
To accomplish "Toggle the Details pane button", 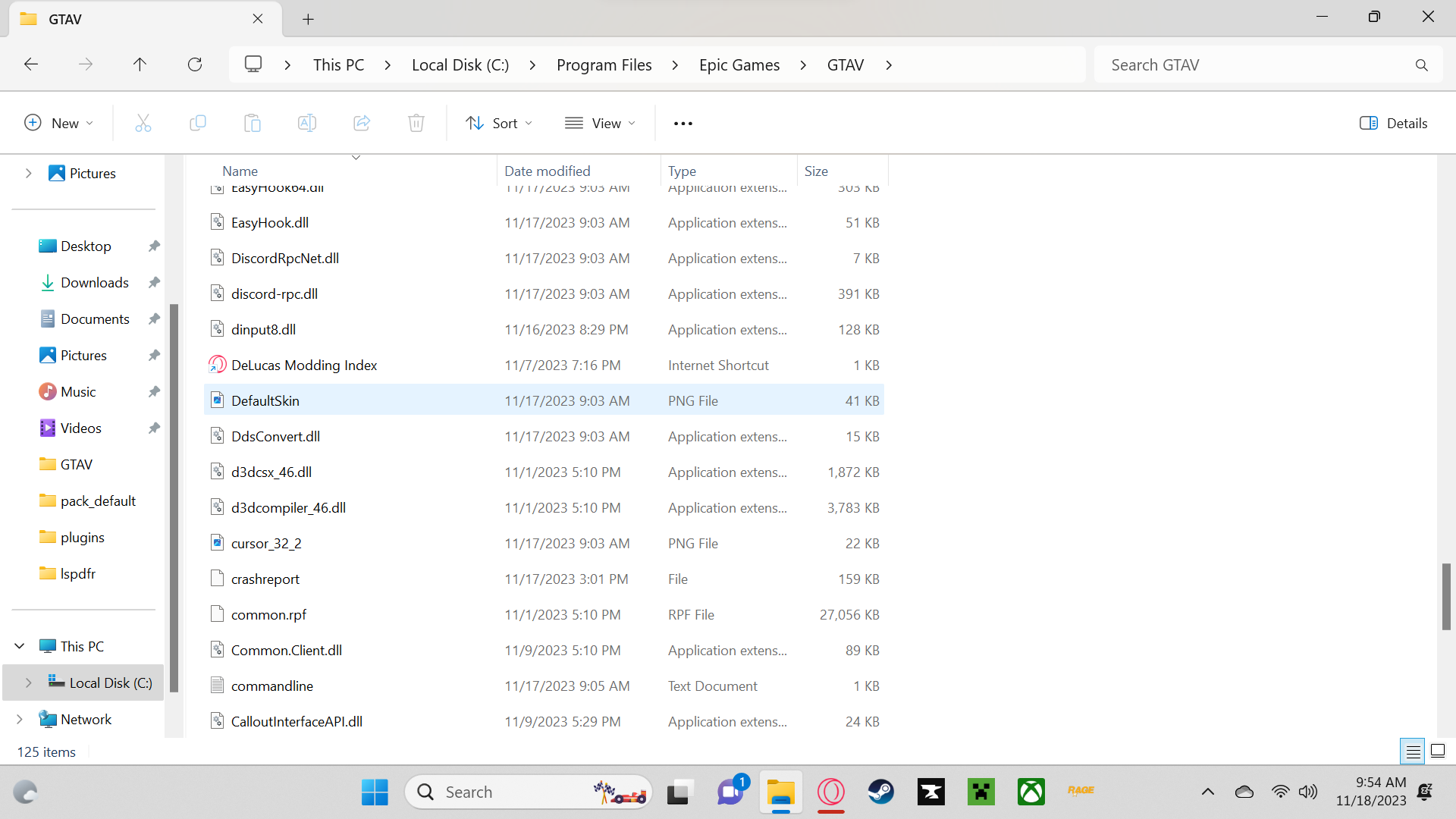I will 1393,123.
